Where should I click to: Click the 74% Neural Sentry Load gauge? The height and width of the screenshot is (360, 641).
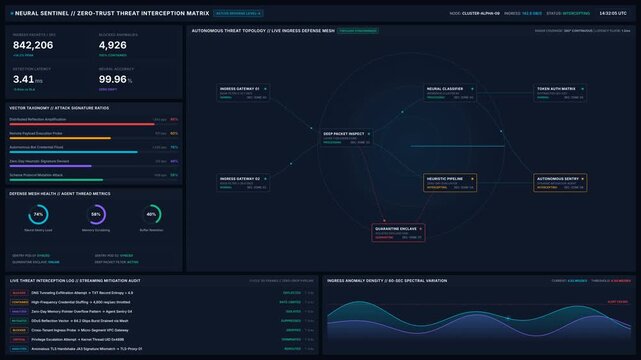(x=38, y=215)
